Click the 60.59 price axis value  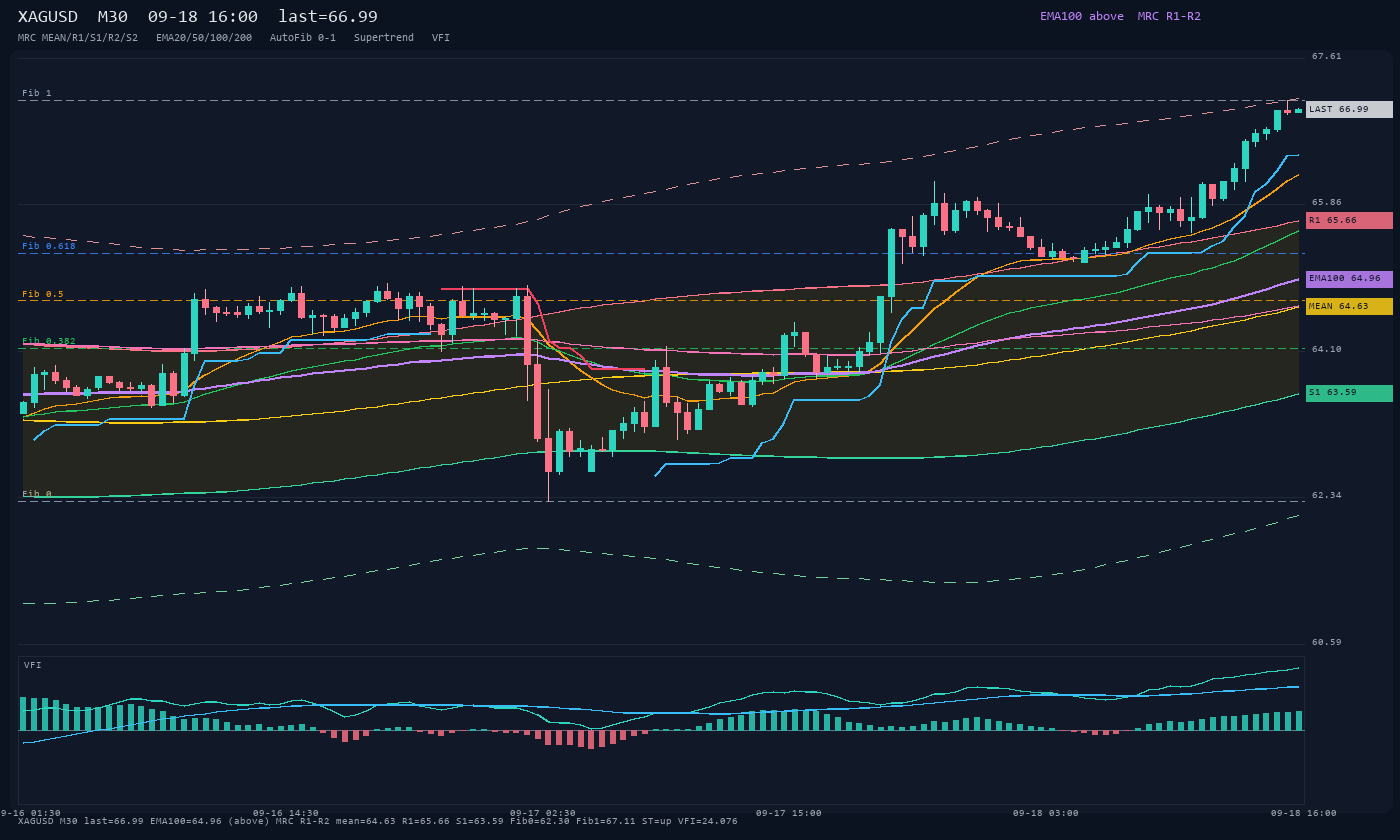pyautogui.click(x=1327, y=642)
